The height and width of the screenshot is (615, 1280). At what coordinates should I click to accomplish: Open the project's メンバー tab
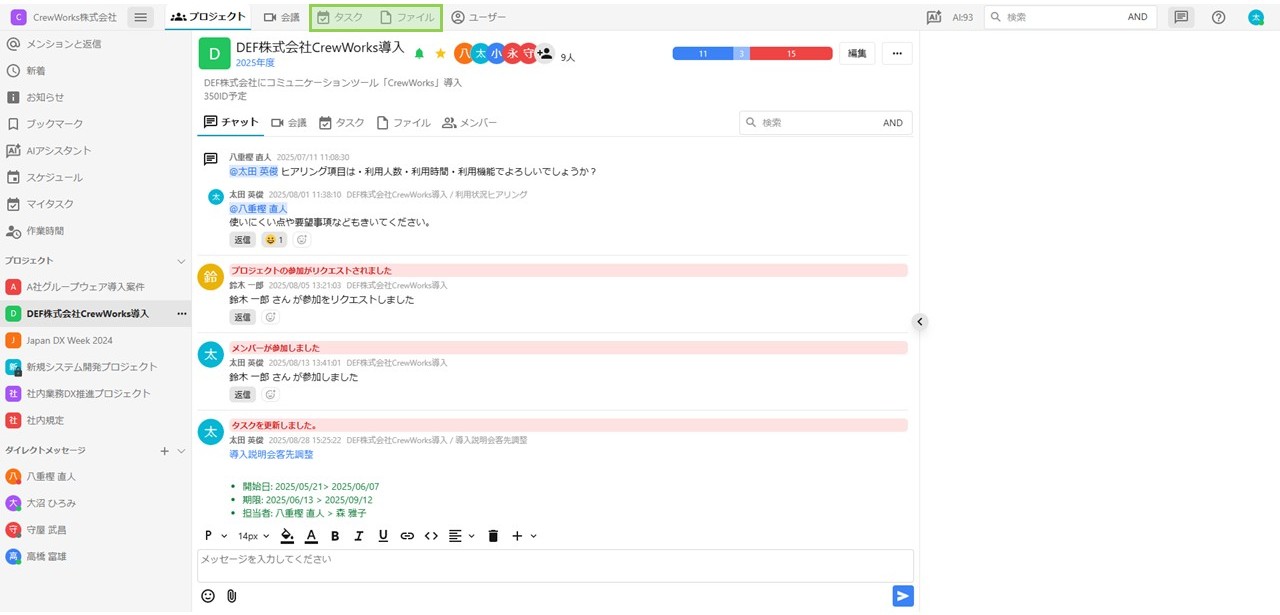tap(469, 123)
